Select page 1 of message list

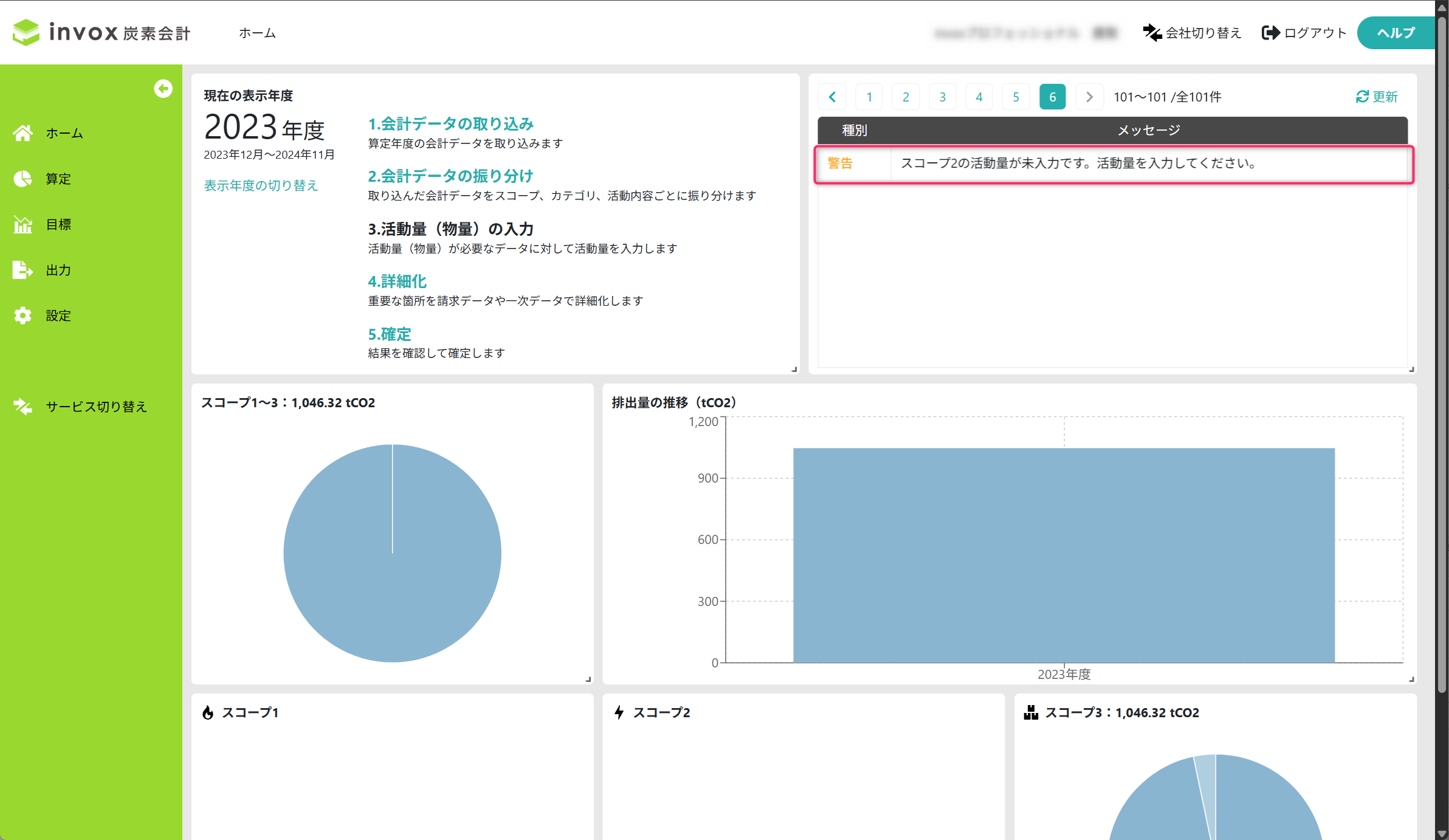click(x=869, y=97)
